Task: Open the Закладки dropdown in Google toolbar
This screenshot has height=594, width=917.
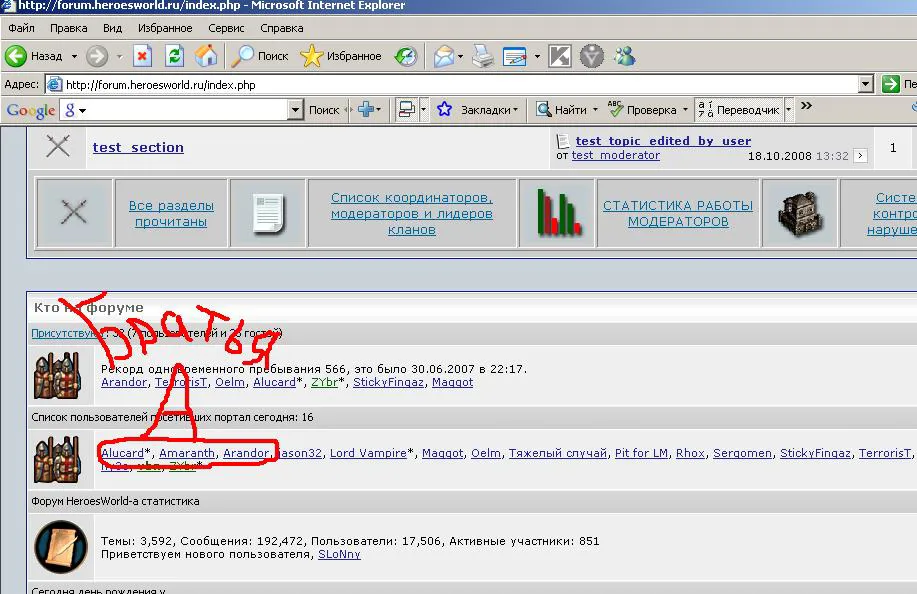Action: (x=489, y=109)
